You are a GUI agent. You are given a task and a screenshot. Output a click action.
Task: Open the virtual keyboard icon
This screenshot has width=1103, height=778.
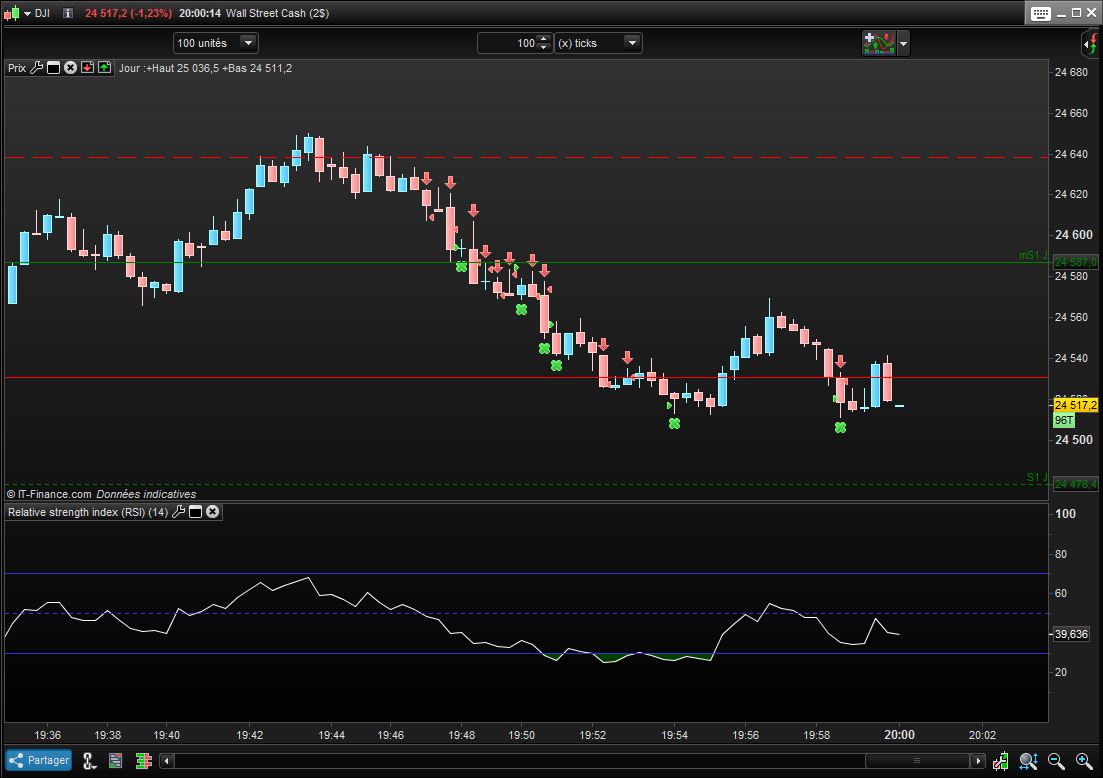click(1040, 13)
